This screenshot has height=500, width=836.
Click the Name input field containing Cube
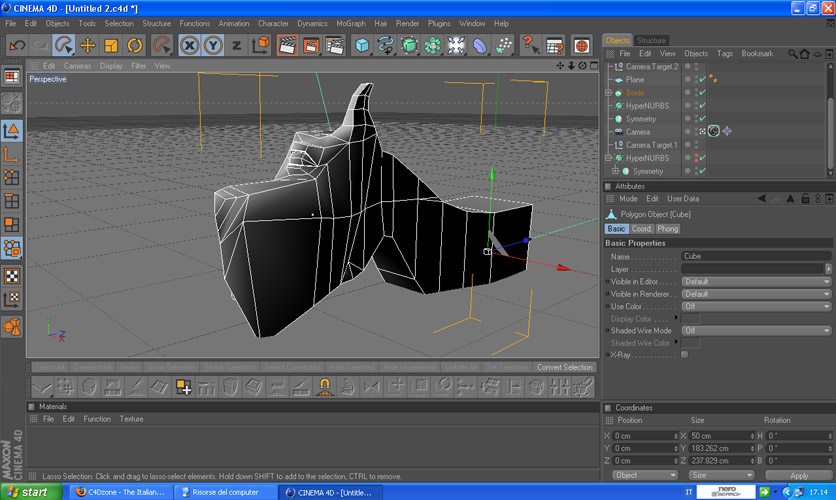pos(755,257)
